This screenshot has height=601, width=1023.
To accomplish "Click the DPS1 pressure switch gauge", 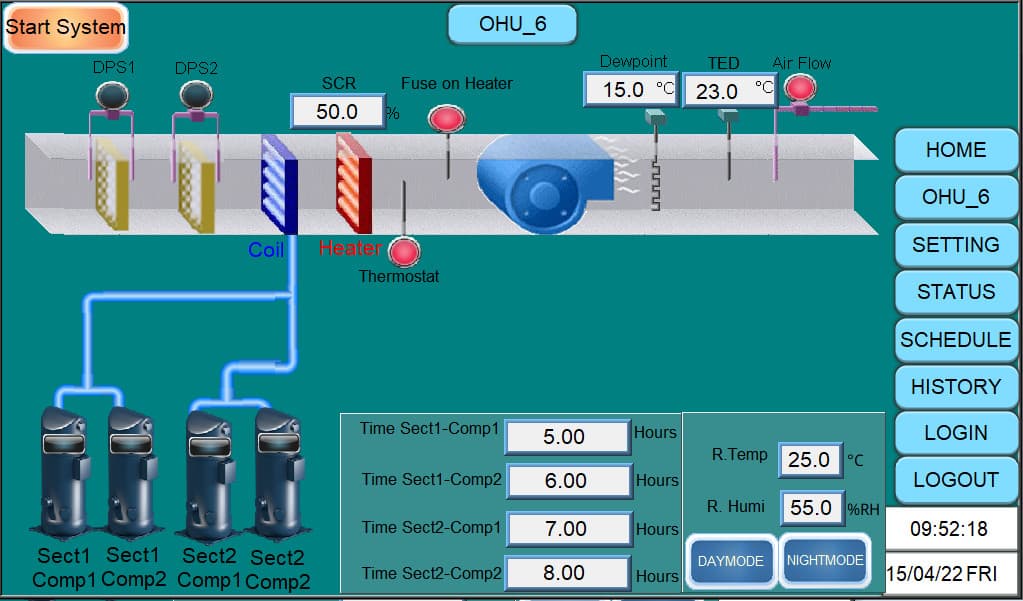I will point(113,96).
